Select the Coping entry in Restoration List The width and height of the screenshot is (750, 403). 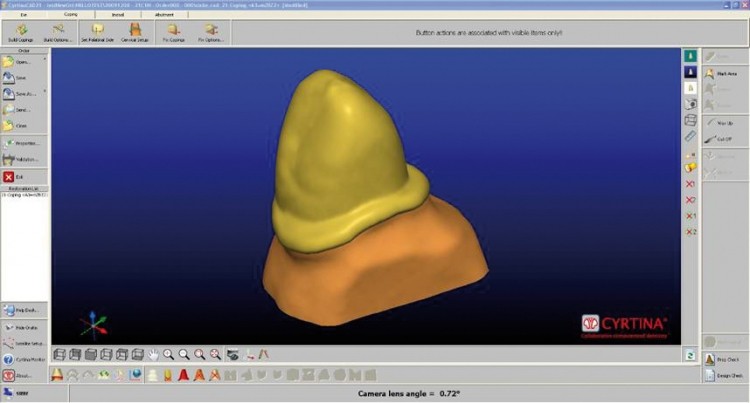(24, 195)
